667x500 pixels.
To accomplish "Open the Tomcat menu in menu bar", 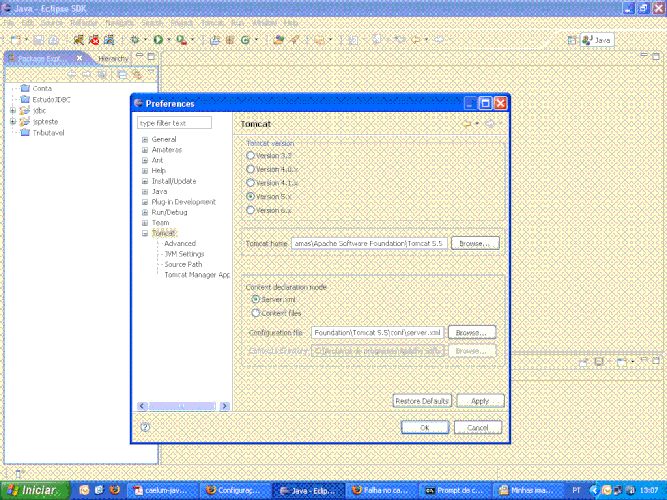I will (x=212, y=23).
